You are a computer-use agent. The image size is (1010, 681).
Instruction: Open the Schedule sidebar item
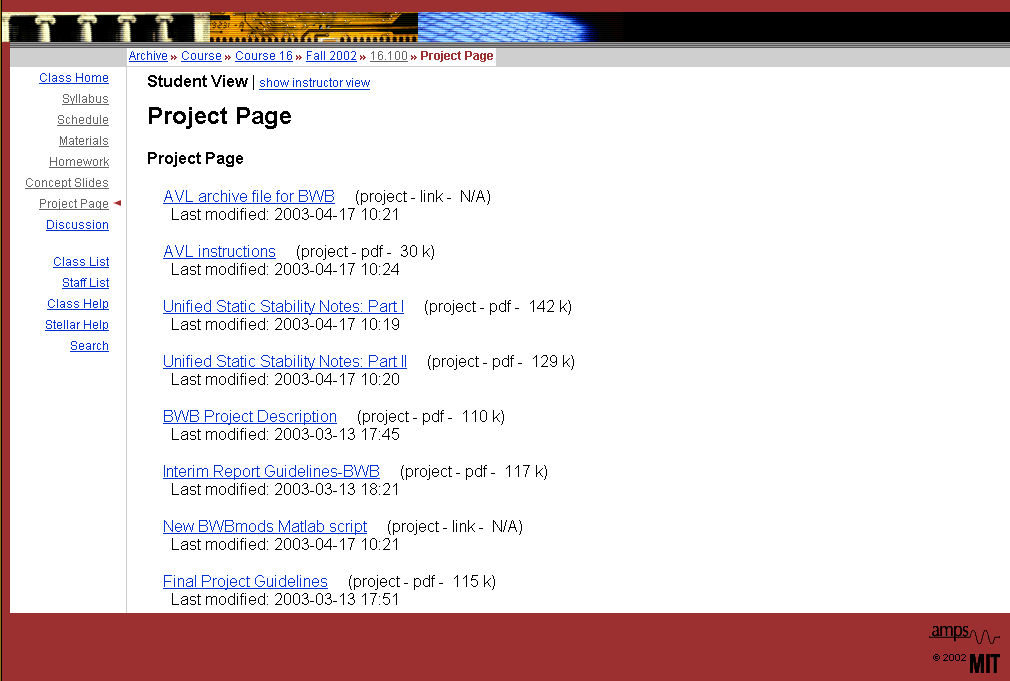click(x=82, y=120)
